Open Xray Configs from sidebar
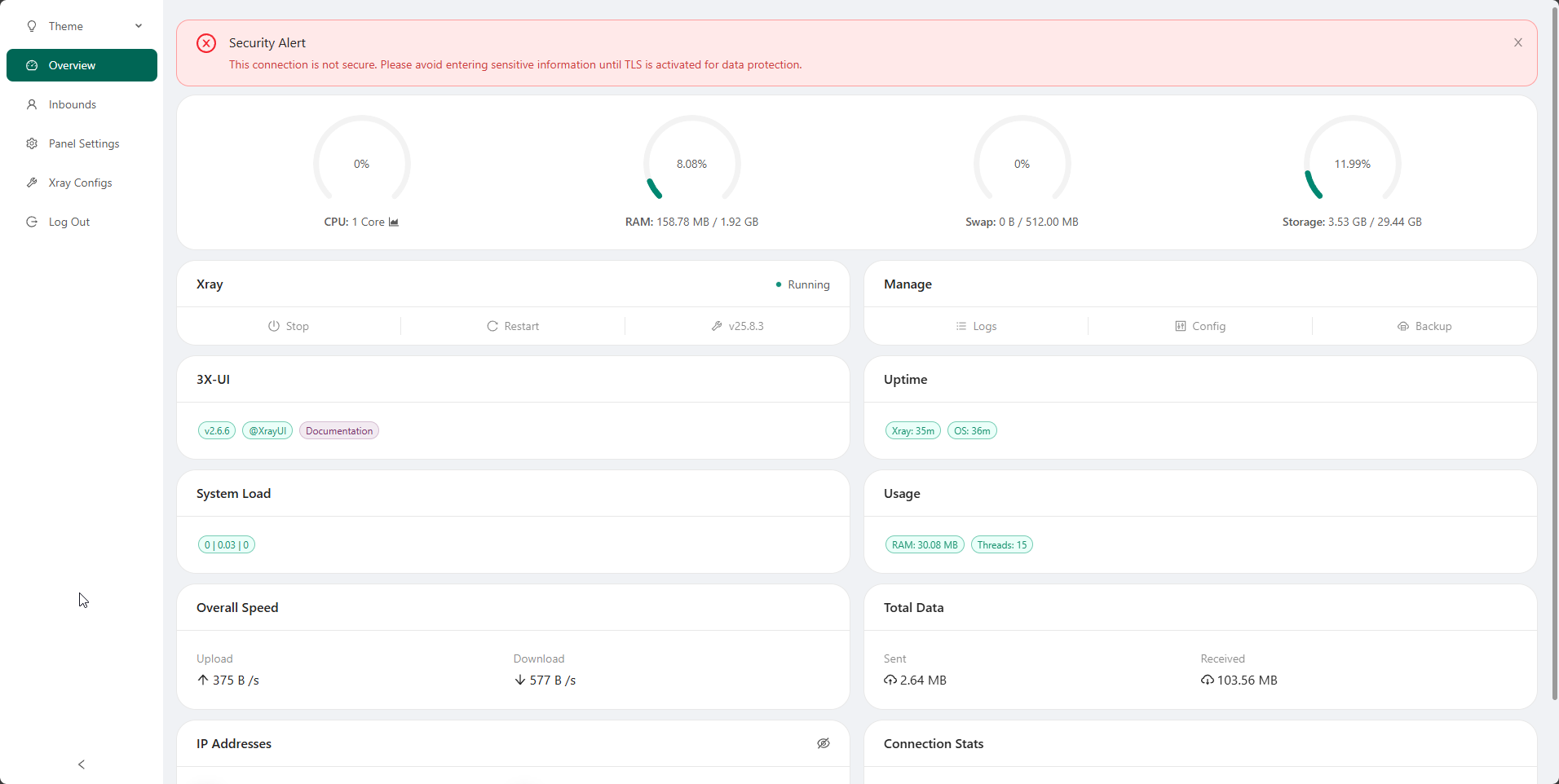This screenshot has width=1559, height=784. pos(80,183)
